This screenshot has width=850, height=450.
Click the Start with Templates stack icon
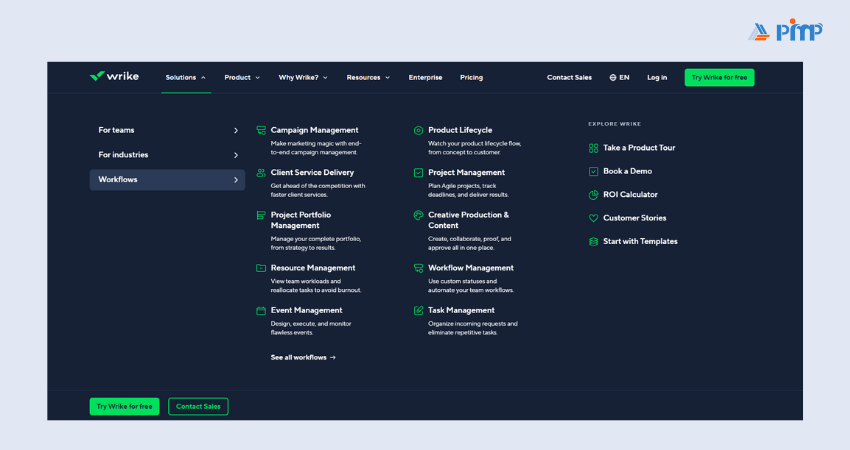click(x=594, y=241)
